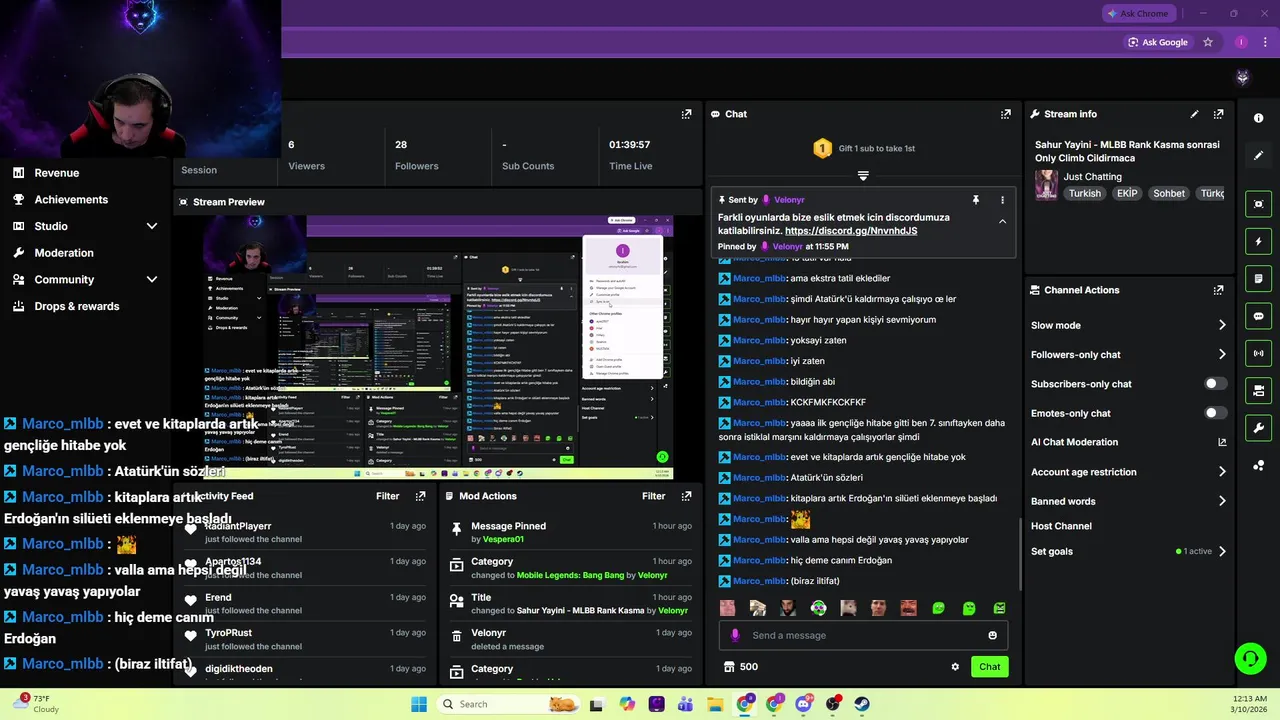Click the chat bubble quick action icon

[x=1258, y=316]
